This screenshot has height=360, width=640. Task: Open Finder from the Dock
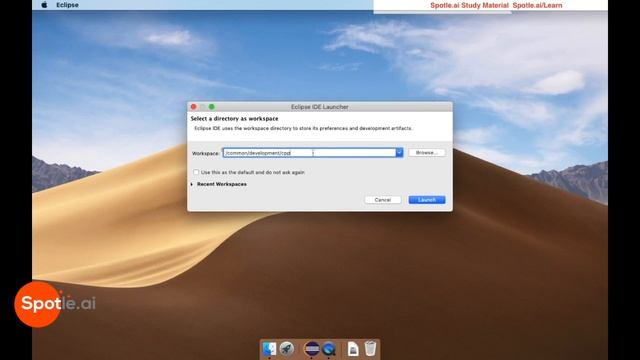point(269,349)
